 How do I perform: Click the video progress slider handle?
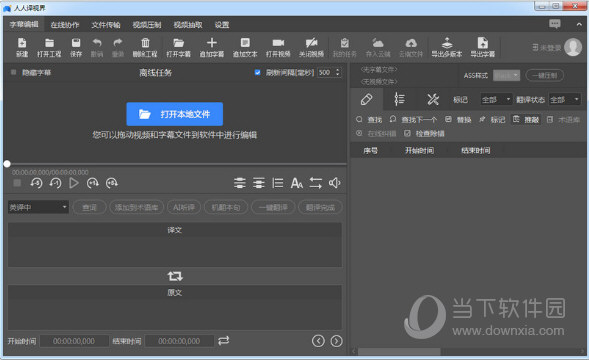[7, 164]
